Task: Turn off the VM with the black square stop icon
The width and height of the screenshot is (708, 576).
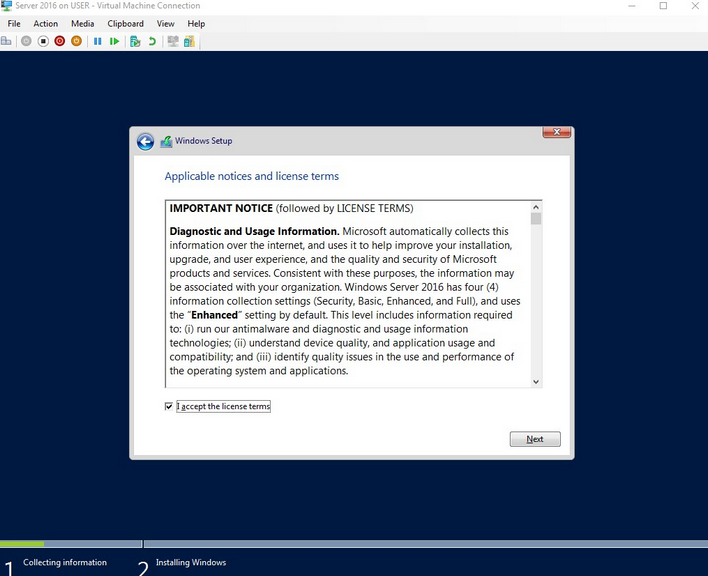Action: [43, 42]
